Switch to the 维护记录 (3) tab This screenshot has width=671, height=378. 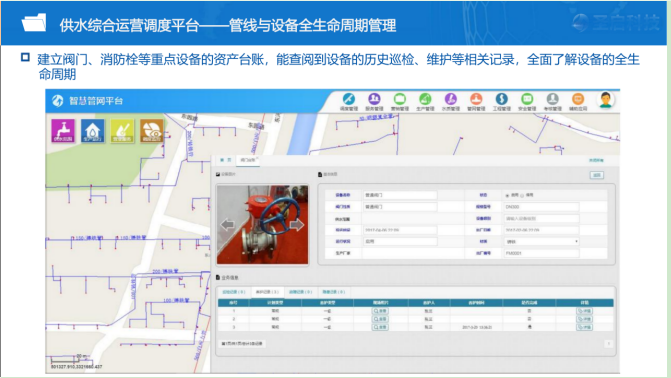coord(267,292)
